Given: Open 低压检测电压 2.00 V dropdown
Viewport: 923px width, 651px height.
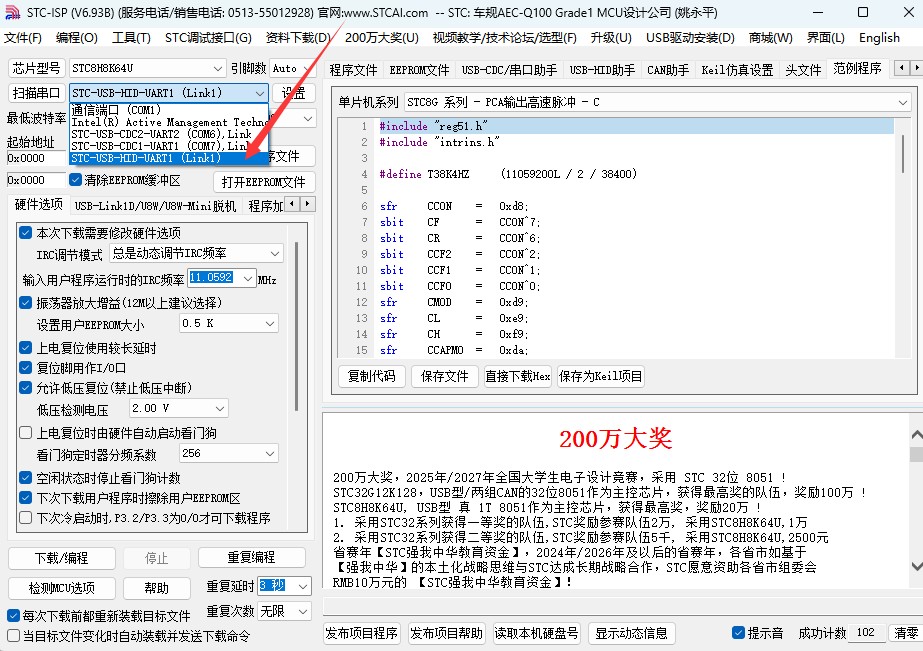Looking at the screenshot, I should coord(179,408).
